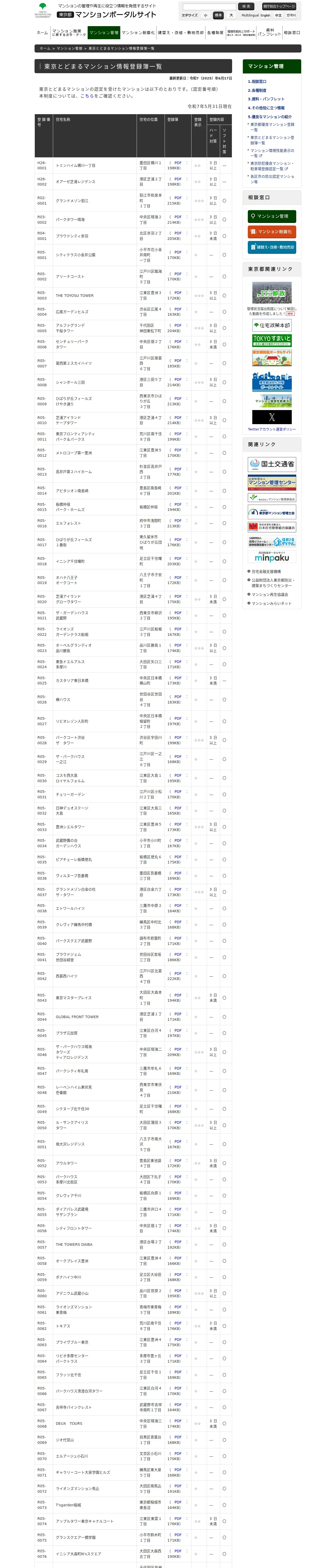Open the 建替え・改修・敷地売却 navigation tab
Viewport: 336px width, 1568px height.
pos(181,33)
